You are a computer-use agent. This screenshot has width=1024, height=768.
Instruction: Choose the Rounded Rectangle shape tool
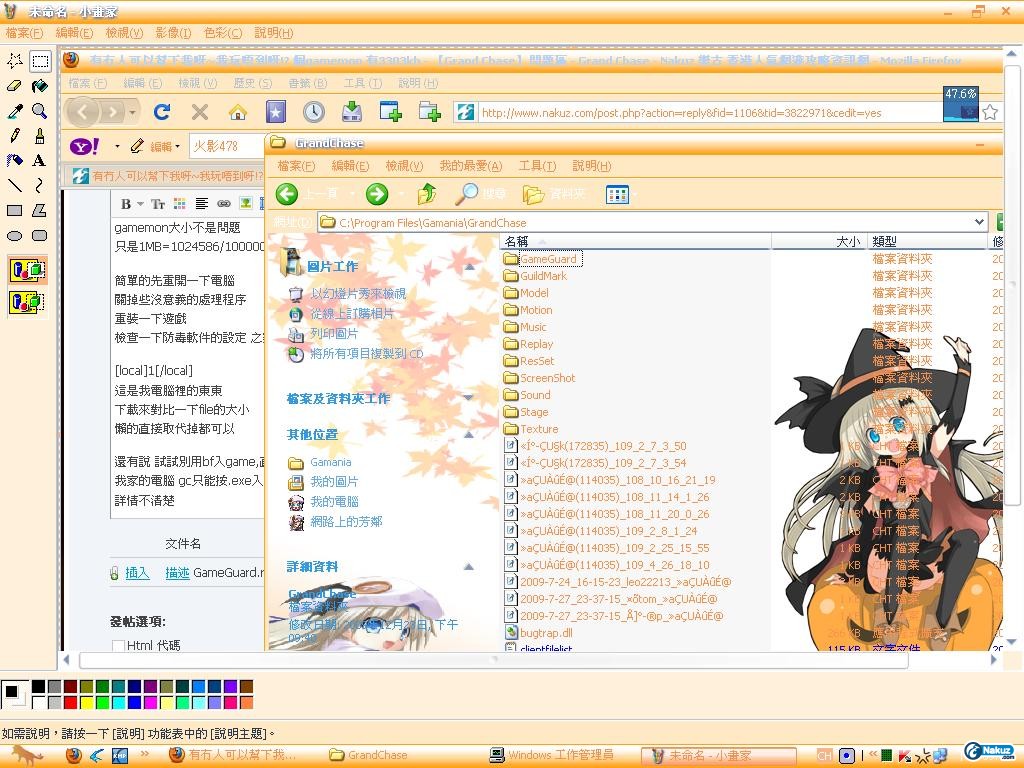coord(40,235)
